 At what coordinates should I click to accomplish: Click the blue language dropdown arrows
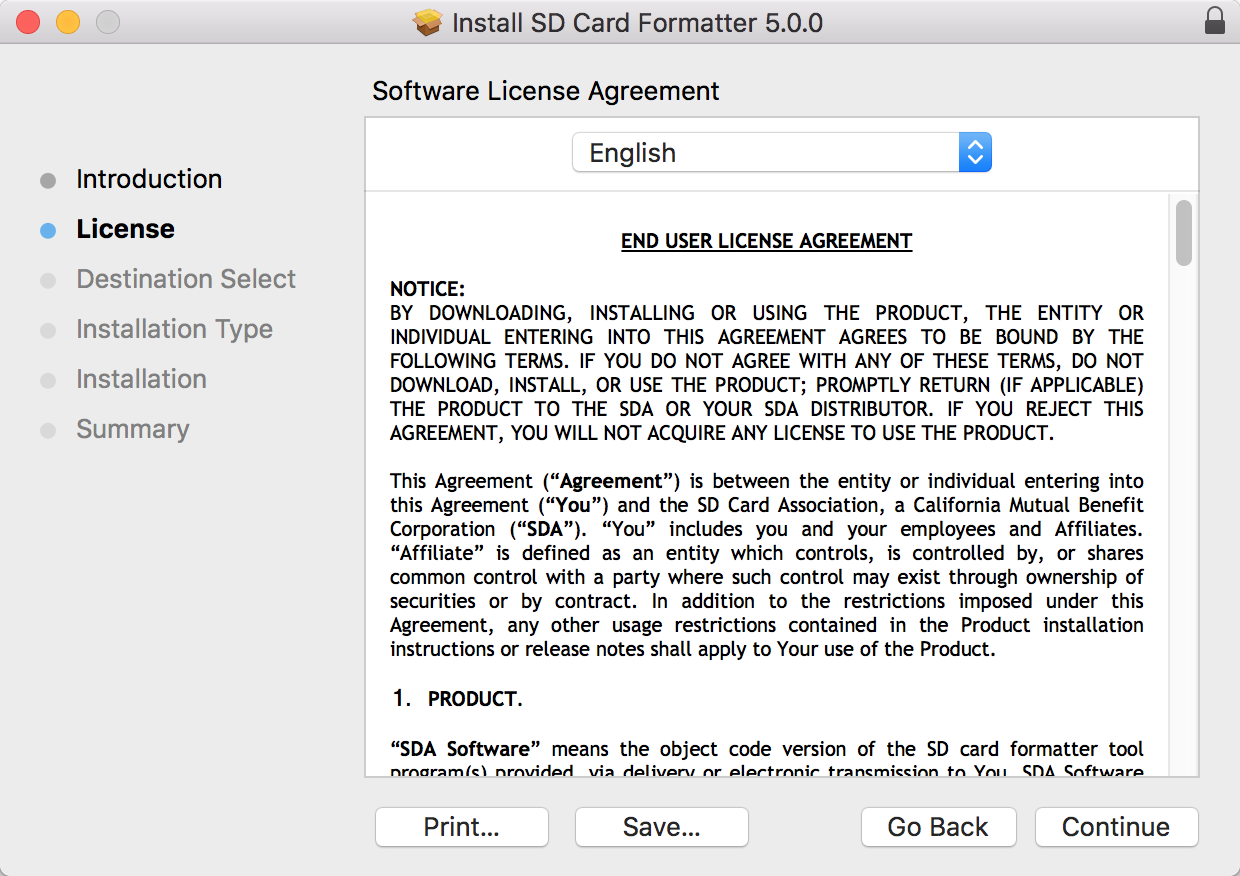click(x=975, y=153)
